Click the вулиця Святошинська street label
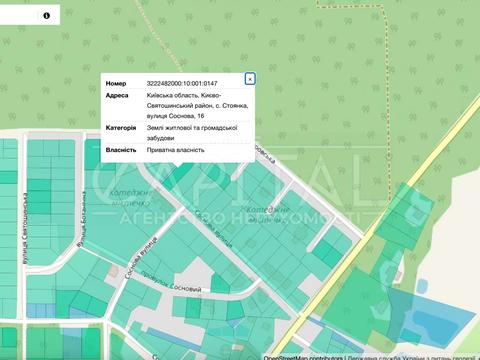 (25, 228)
